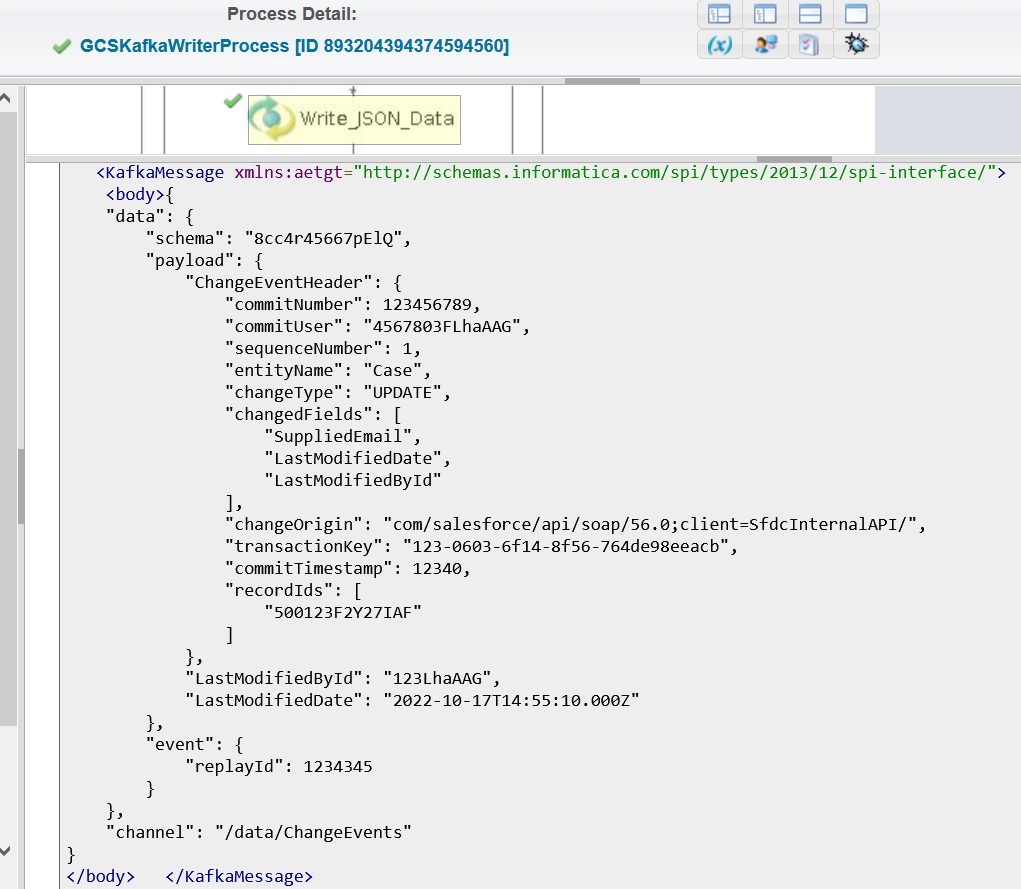Screen dimensions: 1021x889
Task: Click the schema value "8cc4r45667pElQ"
Action: pos(323,238)
